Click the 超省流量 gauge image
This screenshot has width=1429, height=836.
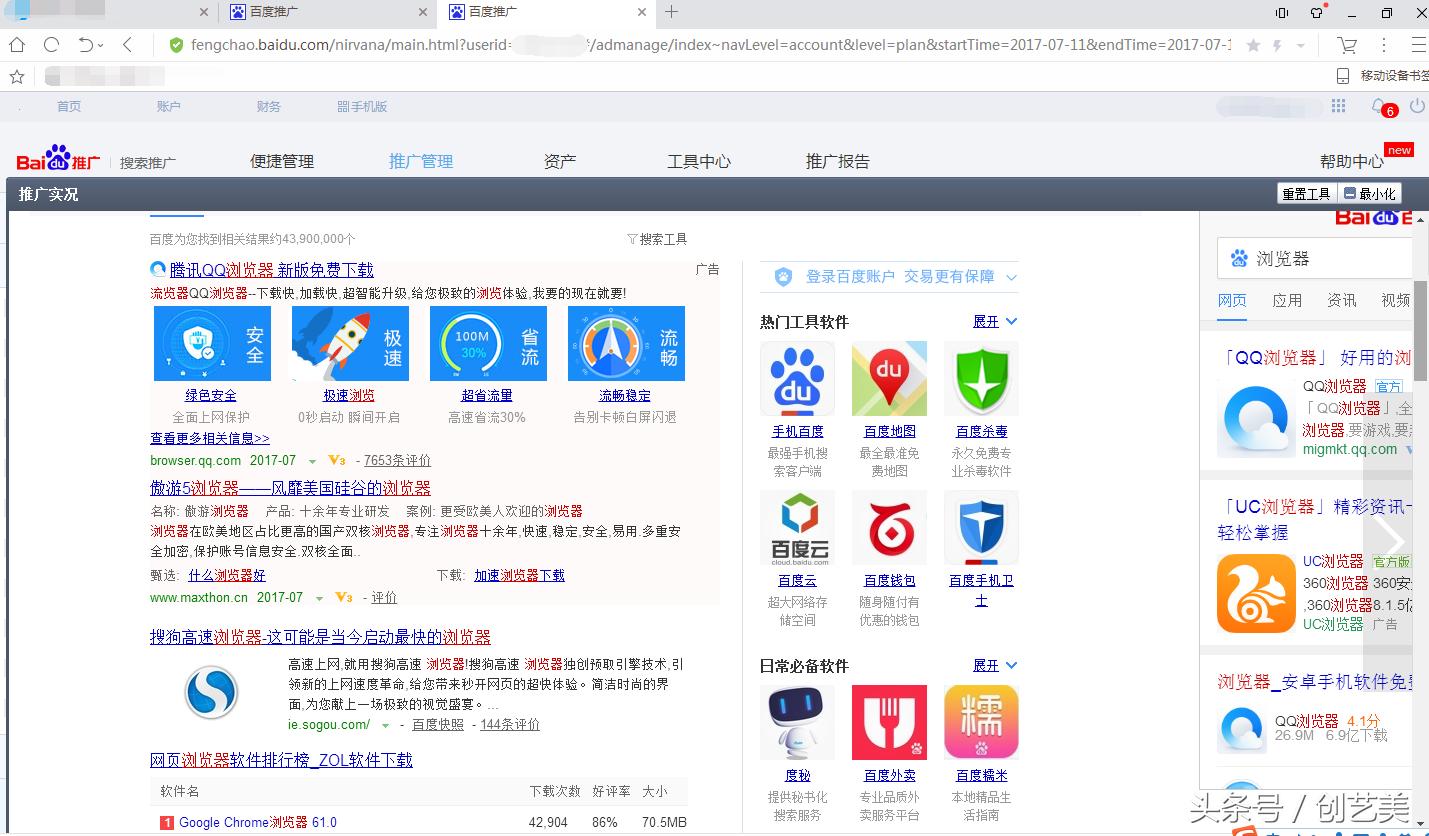[x=488, y=343]
